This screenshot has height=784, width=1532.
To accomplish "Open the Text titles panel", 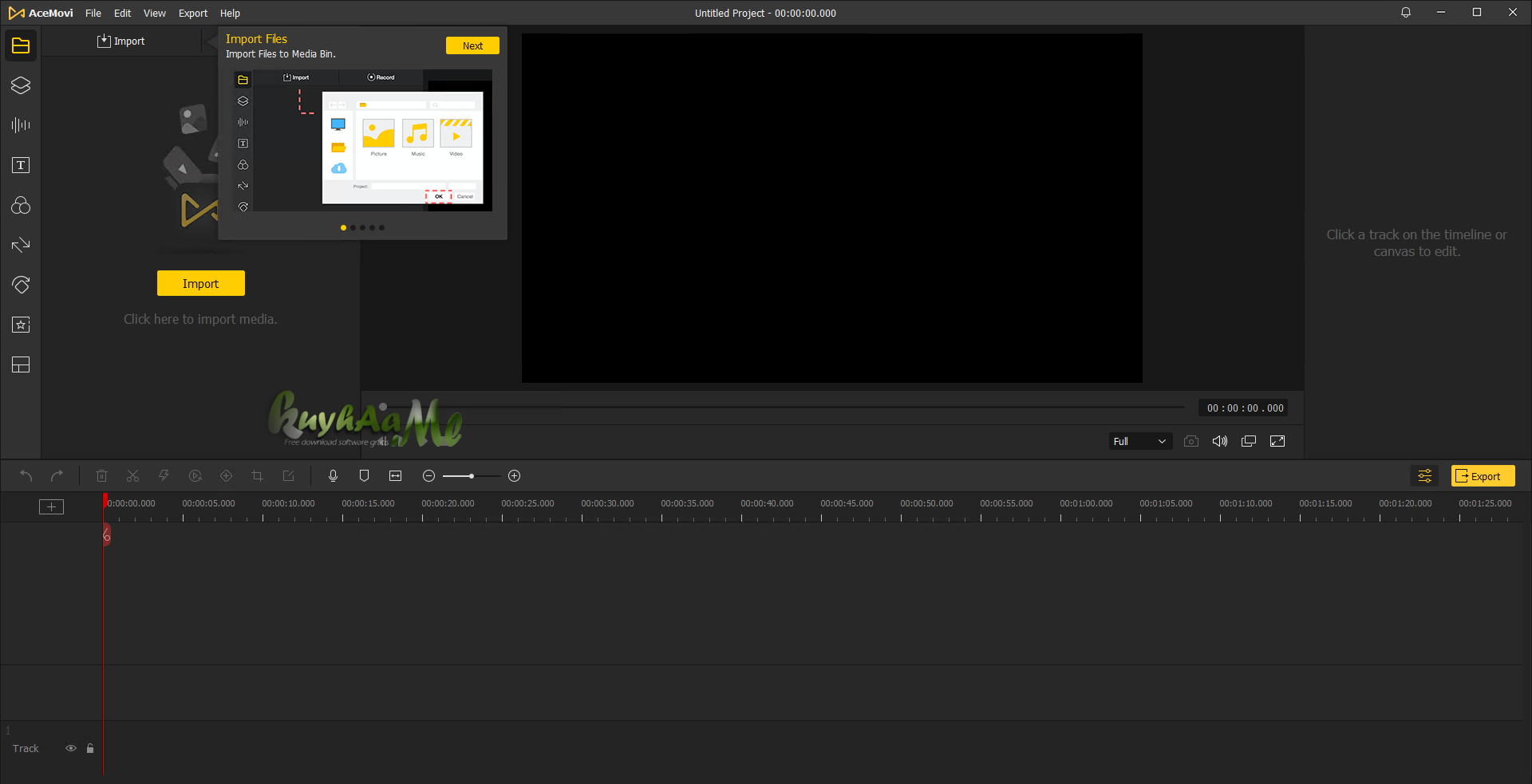I will pos(21,165).
